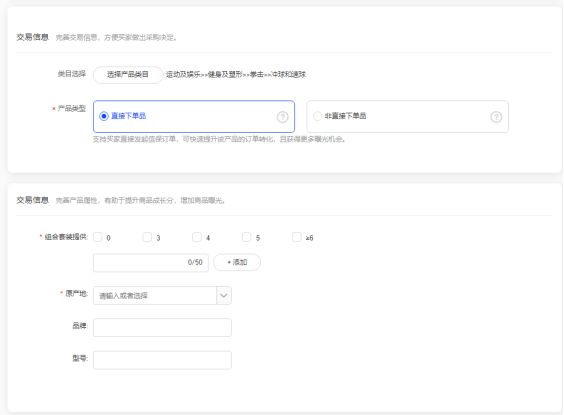Click the 选择产品类目 button
This screenshot has width=564, height=415.
[128, 75]
